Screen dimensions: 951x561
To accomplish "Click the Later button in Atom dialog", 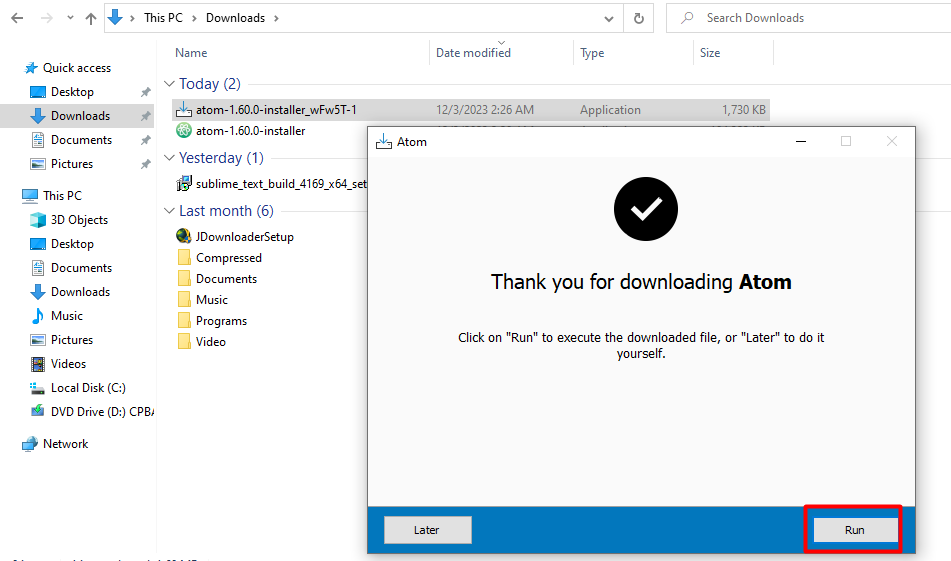I will pyautogui.click(x=428, y=529).
